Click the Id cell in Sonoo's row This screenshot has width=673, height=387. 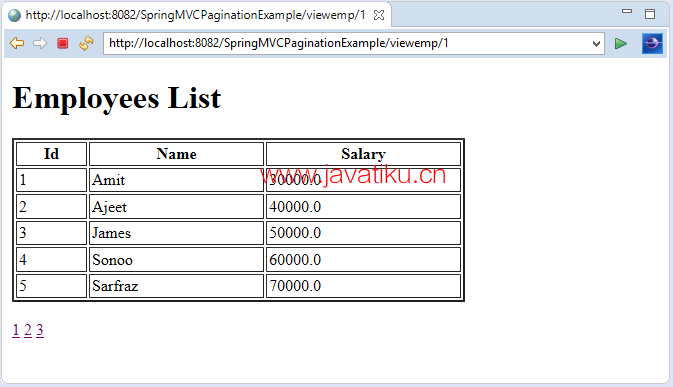click(52, 260)
